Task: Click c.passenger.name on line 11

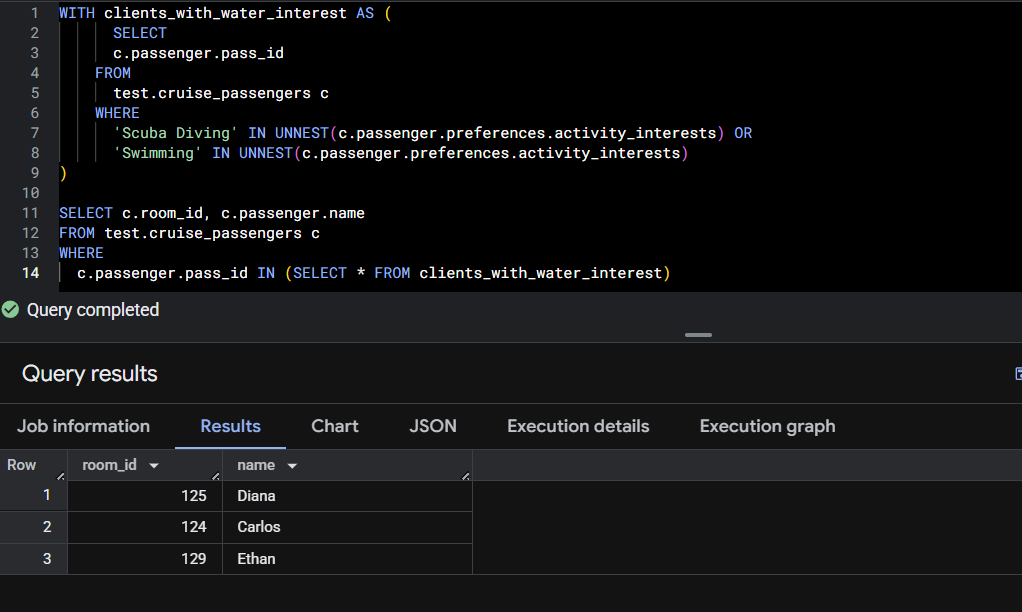Action: pyautogui.click(x=293, y=213)
